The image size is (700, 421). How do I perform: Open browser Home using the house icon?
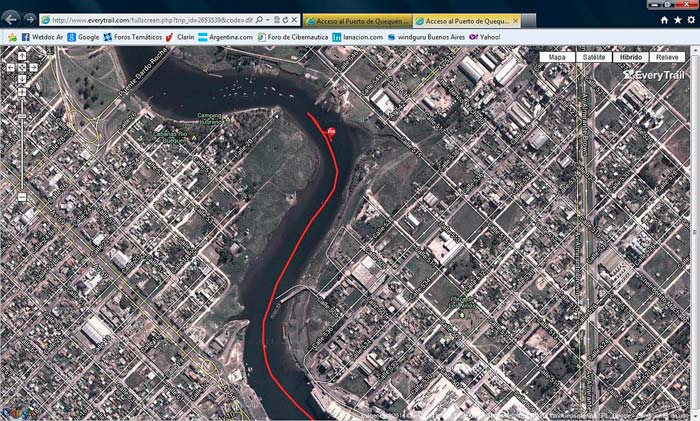(664, 19)
